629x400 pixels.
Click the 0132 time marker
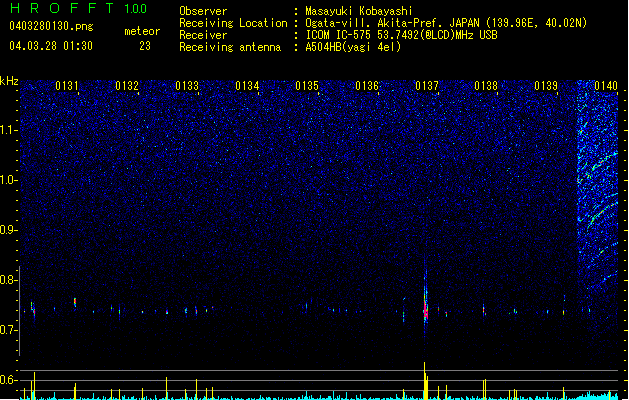(127, 86)
